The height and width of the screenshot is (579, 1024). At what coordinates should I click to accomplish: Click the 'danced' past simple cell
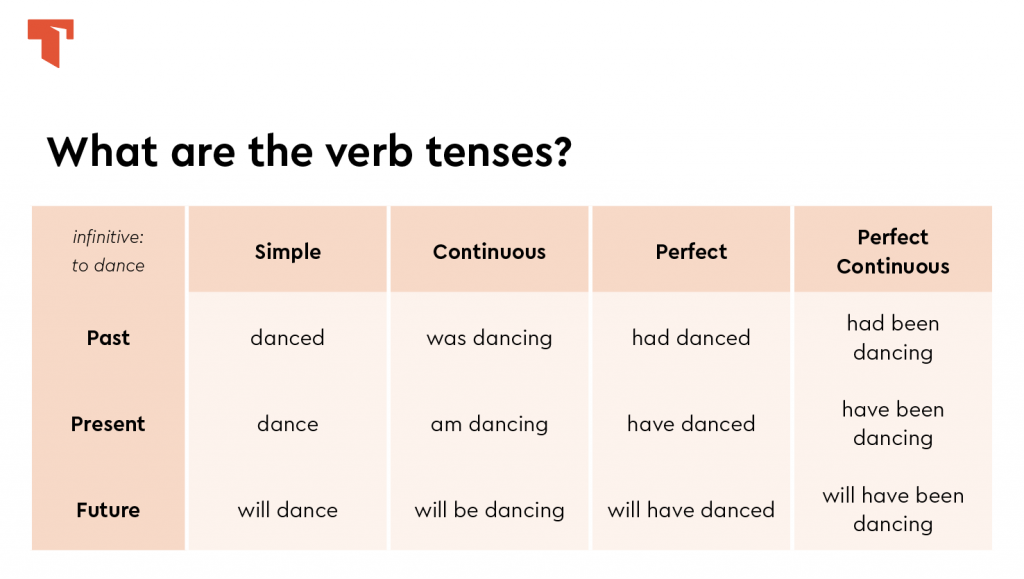(x=288, y=338)
